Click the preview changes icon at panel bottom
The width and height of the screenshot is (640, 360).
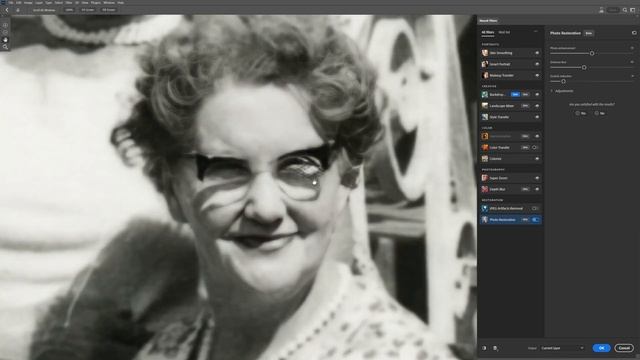tap(484, 348)
